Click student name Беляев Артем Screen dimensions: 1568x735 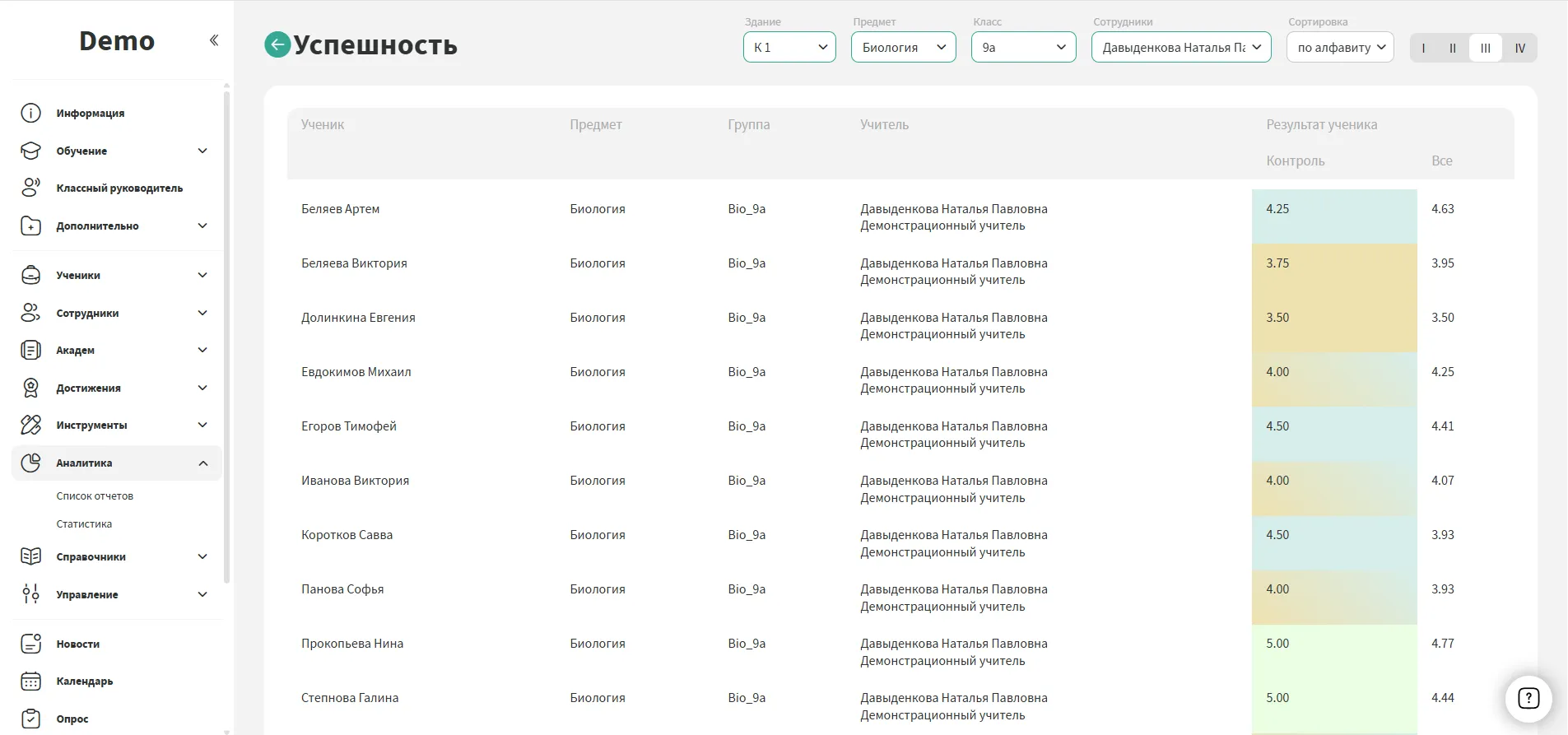(340, 209)
